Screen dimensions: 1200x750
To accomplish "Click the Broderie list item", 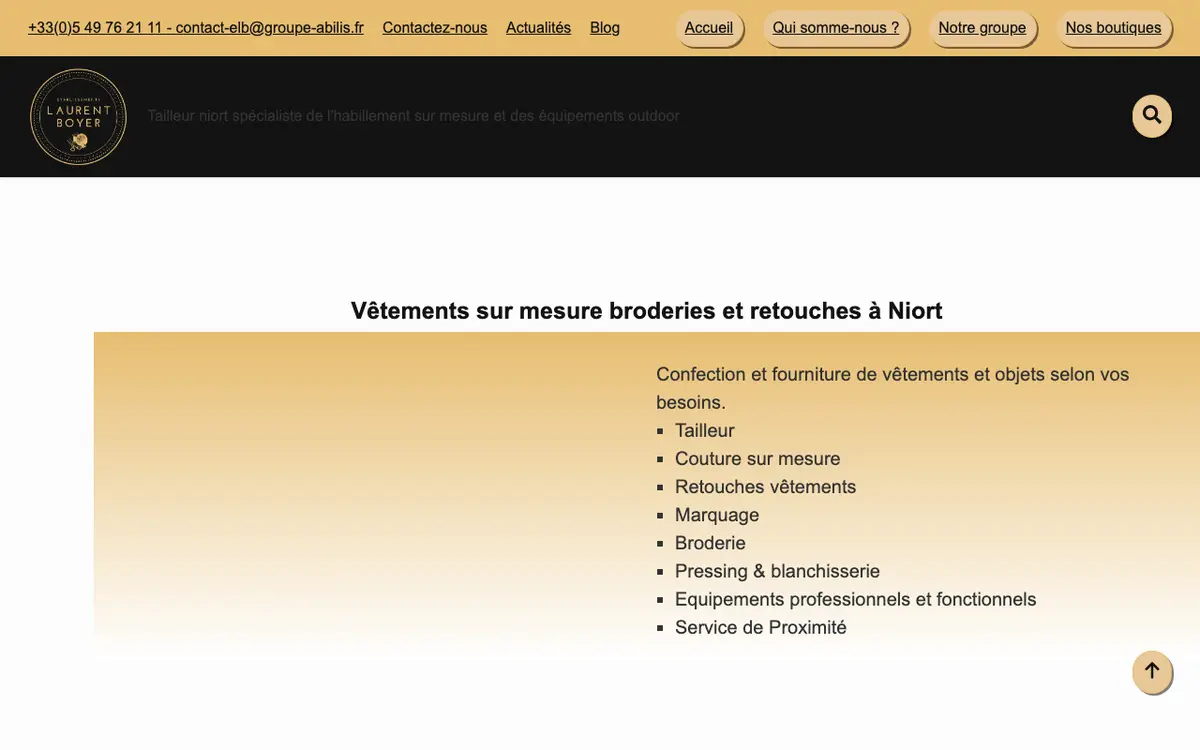I will pyautogui.click(x=711, y=543).
